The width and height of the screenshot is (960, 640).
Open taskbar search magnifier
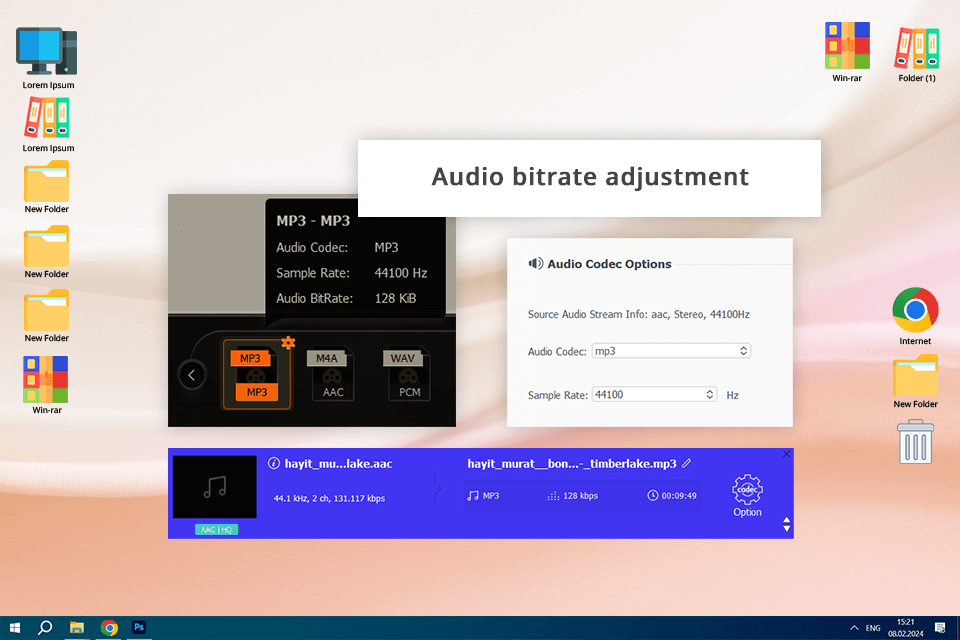click(45, 628)
